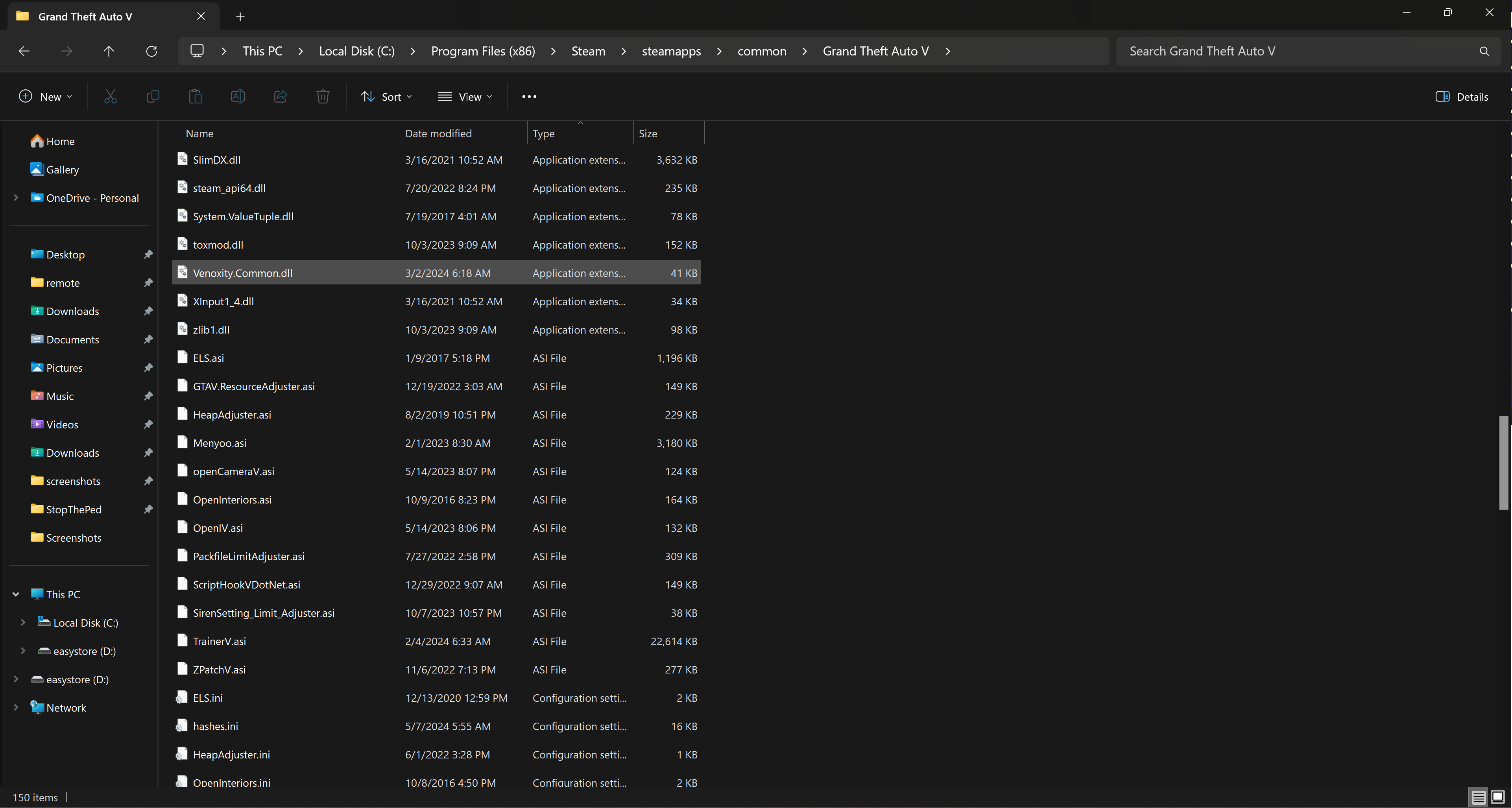The width and height of the screenshot is (1512, 808).
Task: Open the View dropdown menu
Action: coord(465,97)
